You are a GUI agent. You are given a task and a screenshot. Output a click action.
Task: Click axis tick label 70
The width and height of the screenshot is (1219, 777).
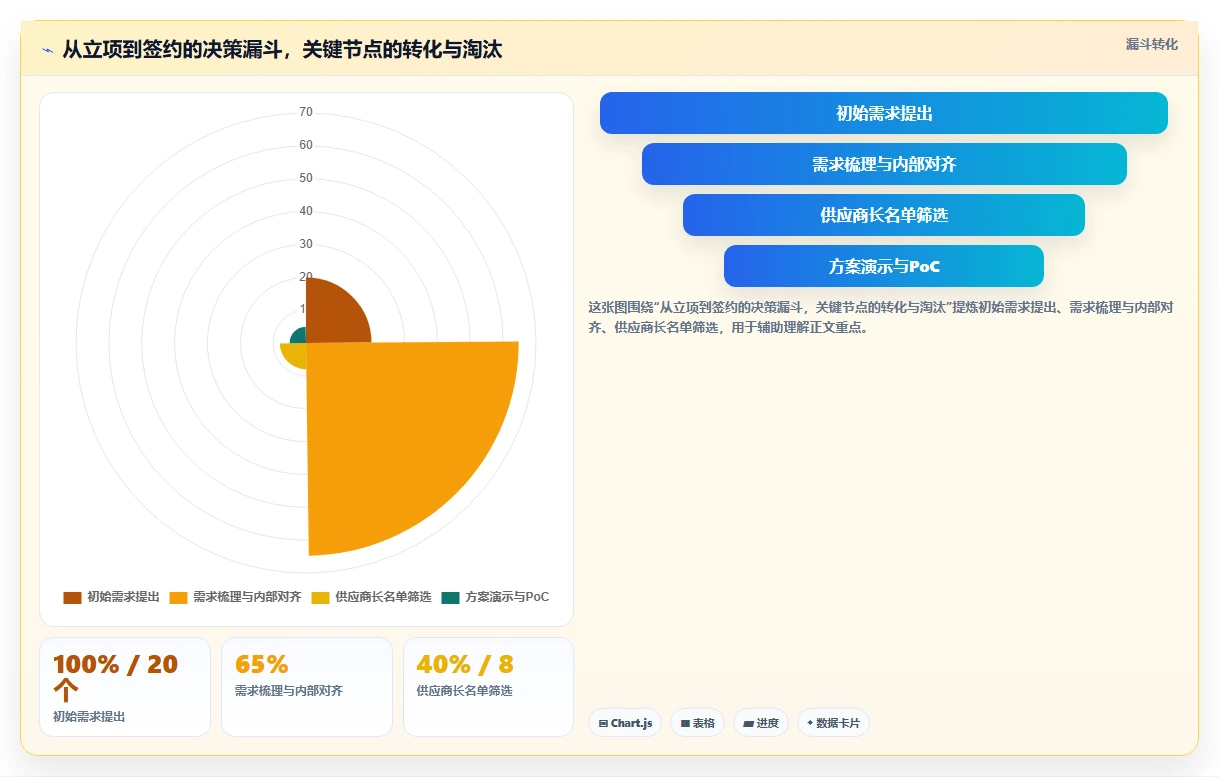(306, 112)
